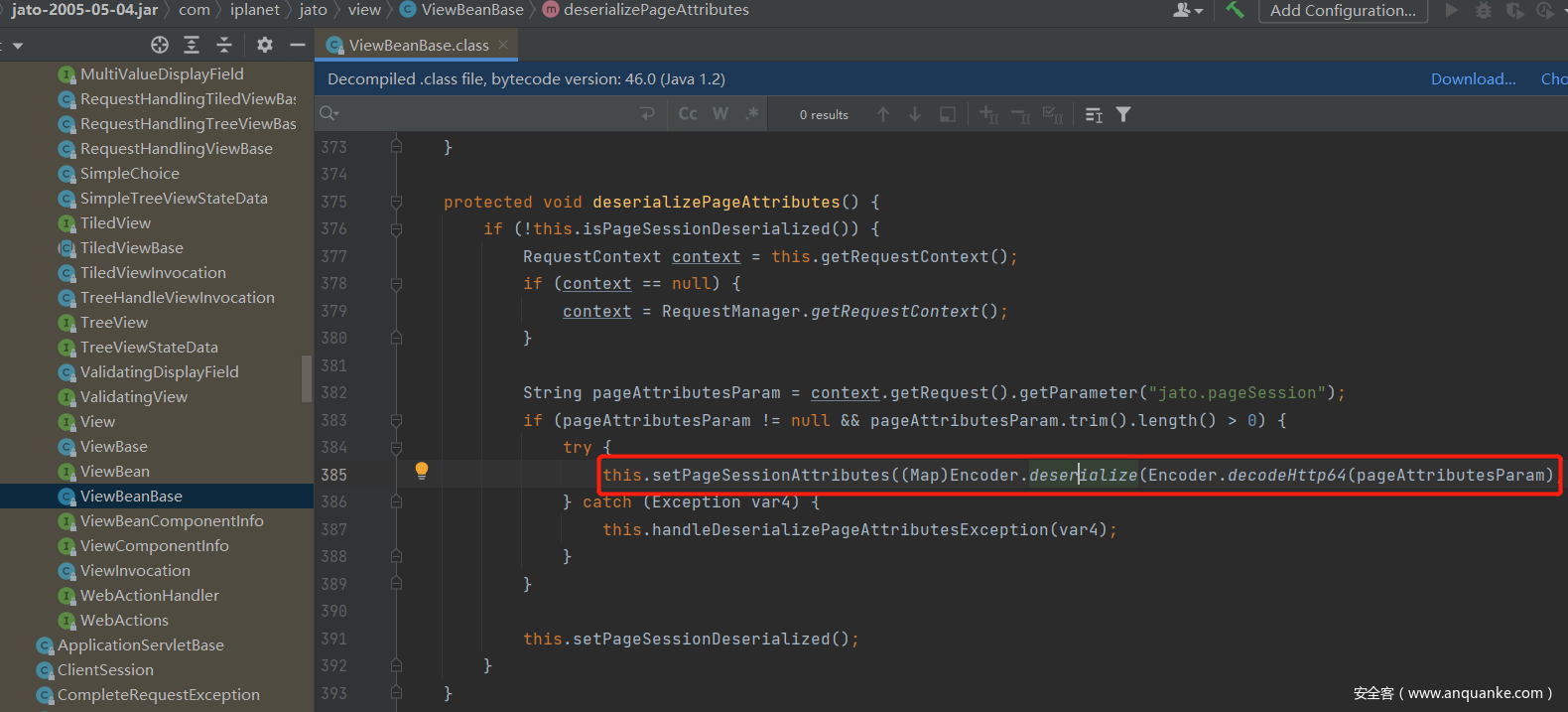
Task: Open search history dropdown in find bar
Action: 329,114
